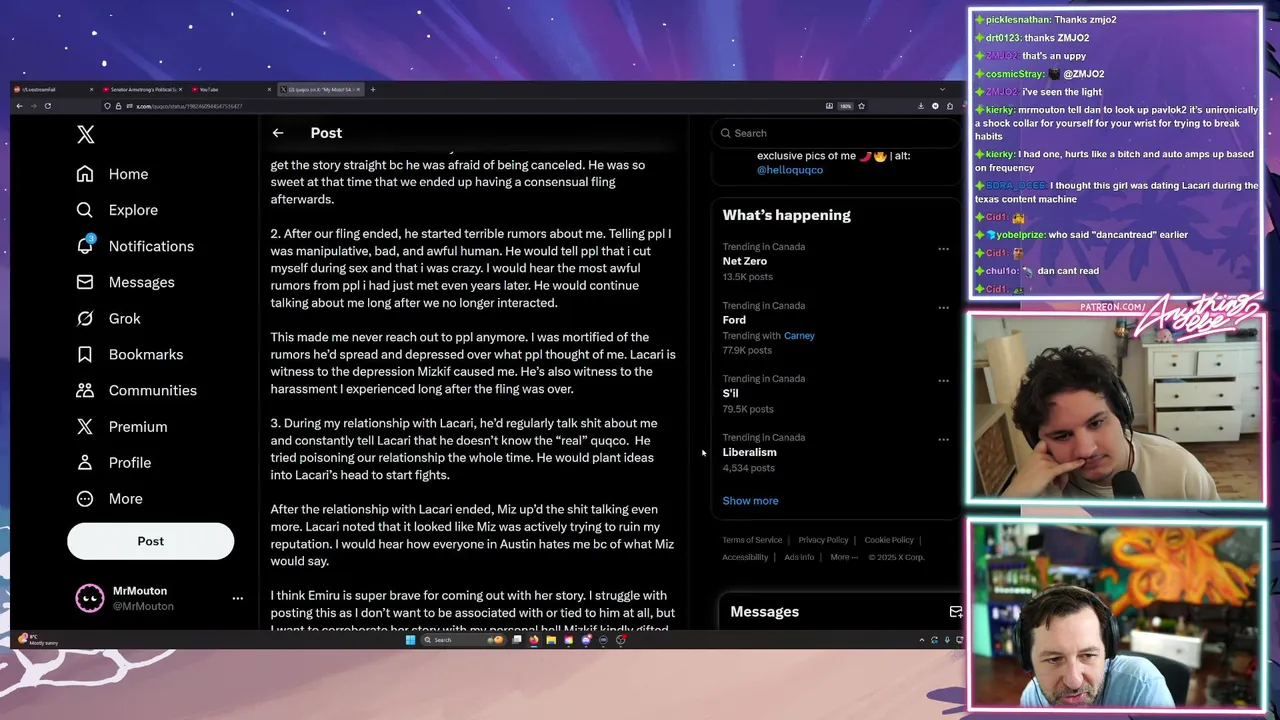Open Explore from the sidebar
Screen dimensions: 1280x720
click(117, 210)
